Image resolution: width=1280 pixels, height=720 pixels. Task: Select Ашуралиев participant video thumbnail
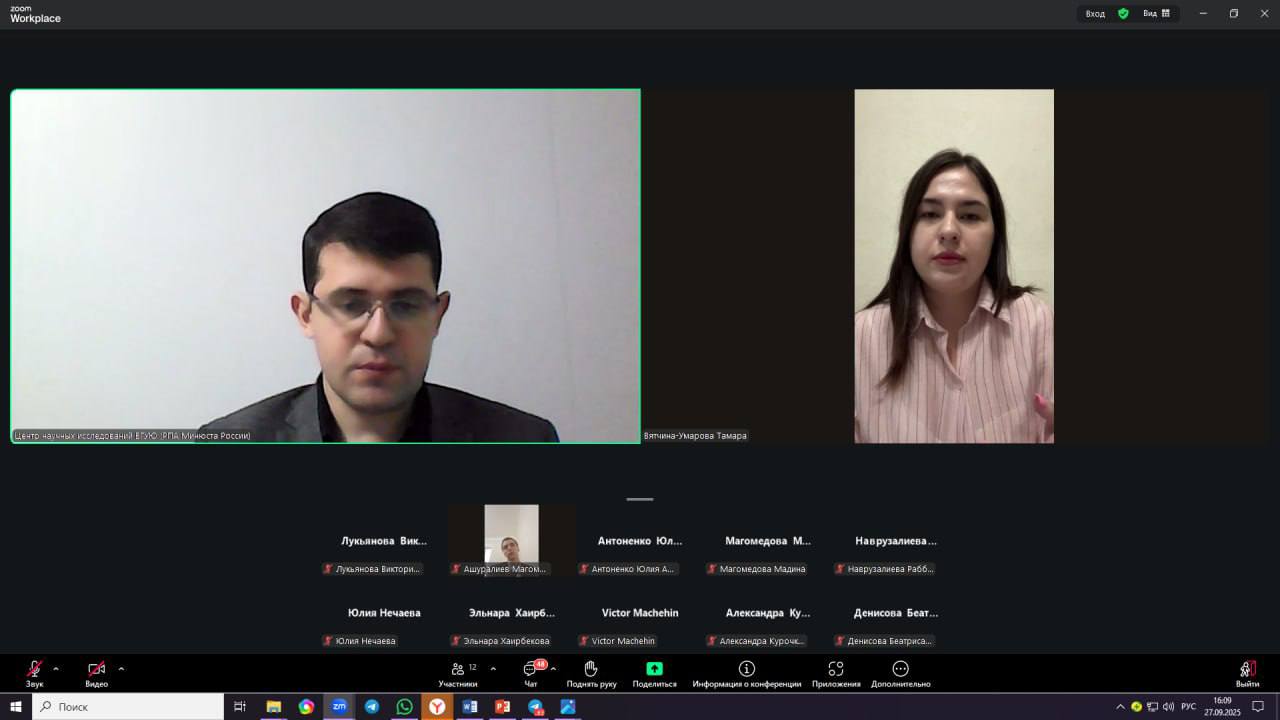[511, 536]
